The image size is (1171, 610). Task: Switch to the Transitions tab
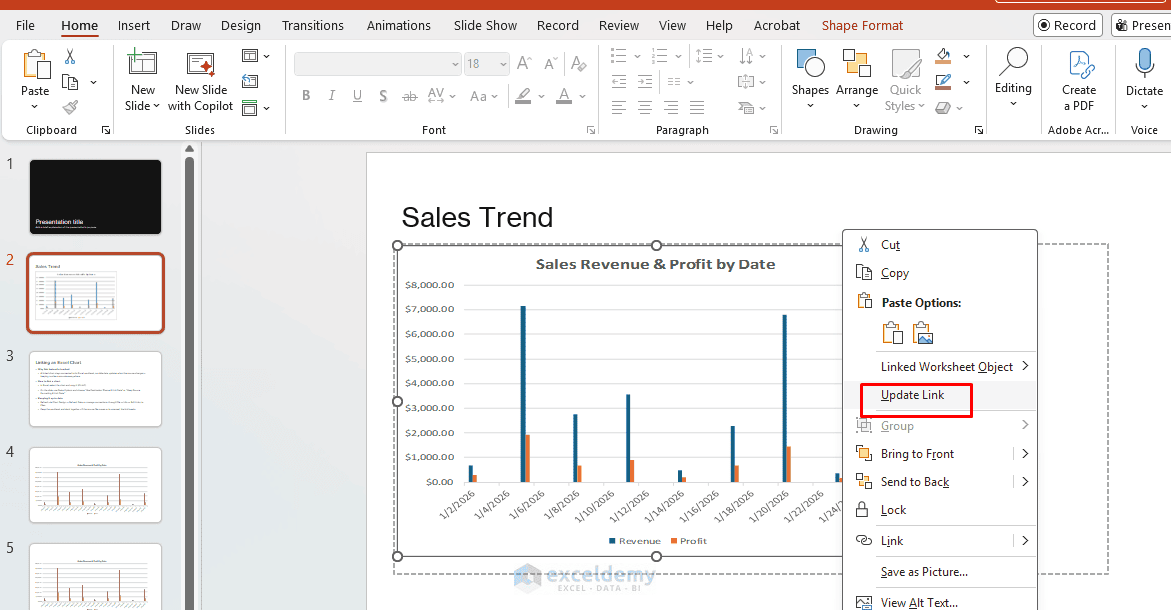point(313,25)
